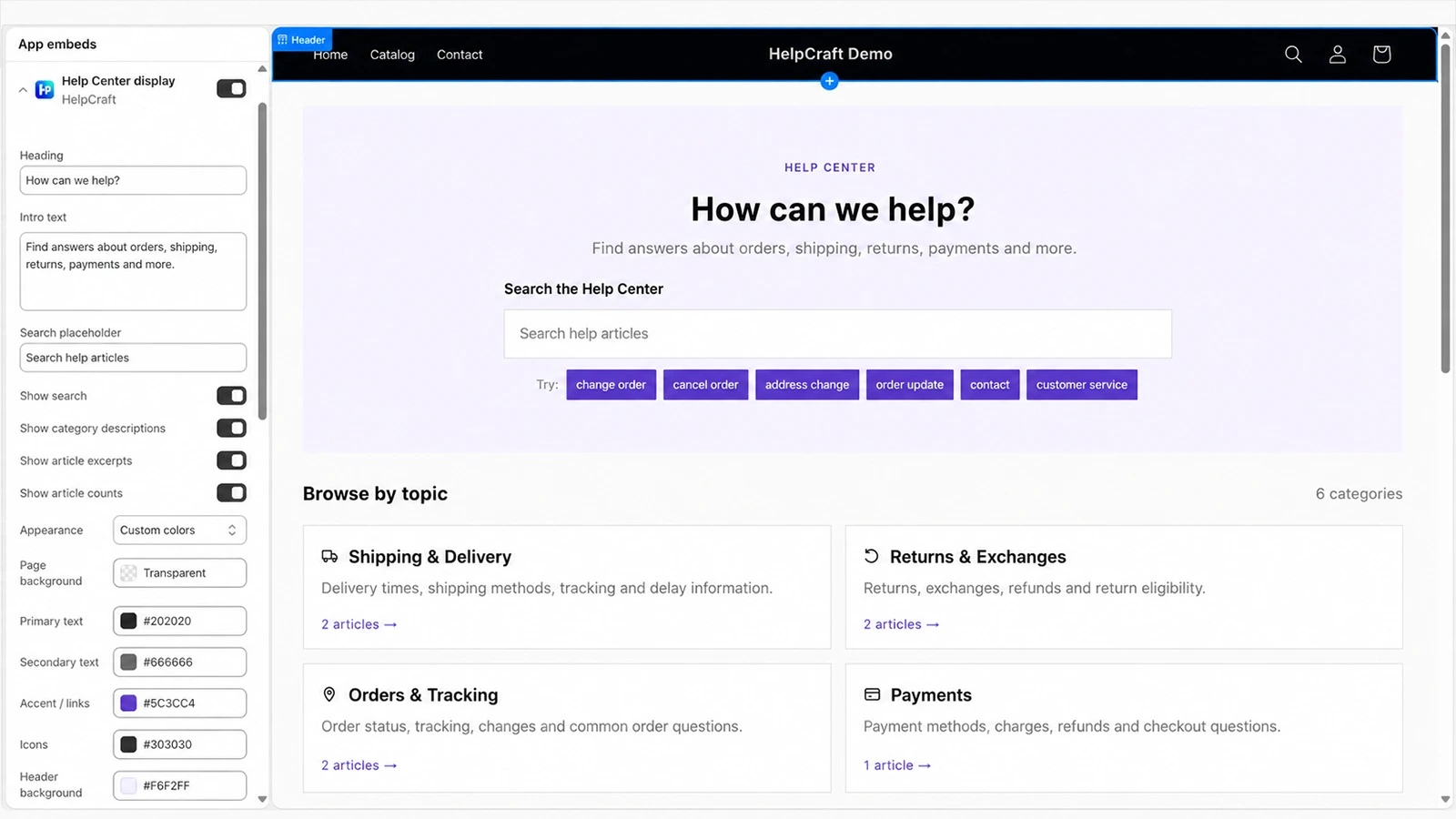
Task: Open the Secondary text #666666 swatch
Action: [x=128, y=662]
